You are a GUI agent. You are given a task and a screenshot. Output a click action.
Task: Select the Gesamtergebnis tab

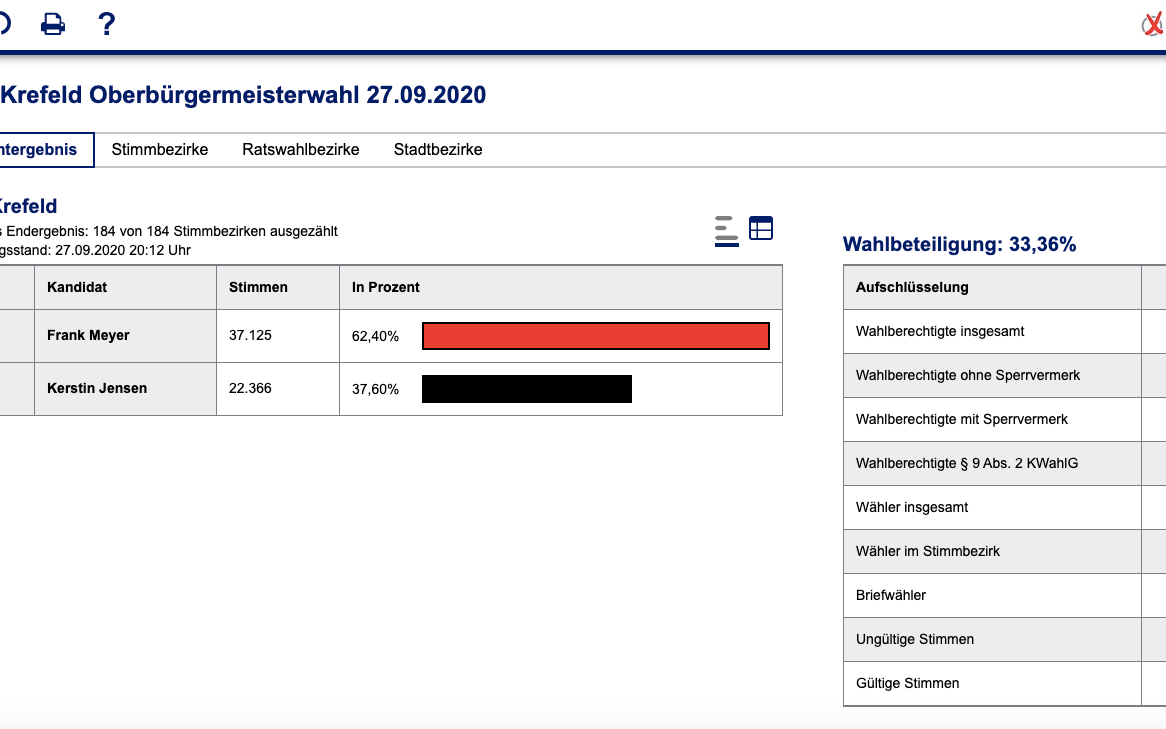point(40,150)
